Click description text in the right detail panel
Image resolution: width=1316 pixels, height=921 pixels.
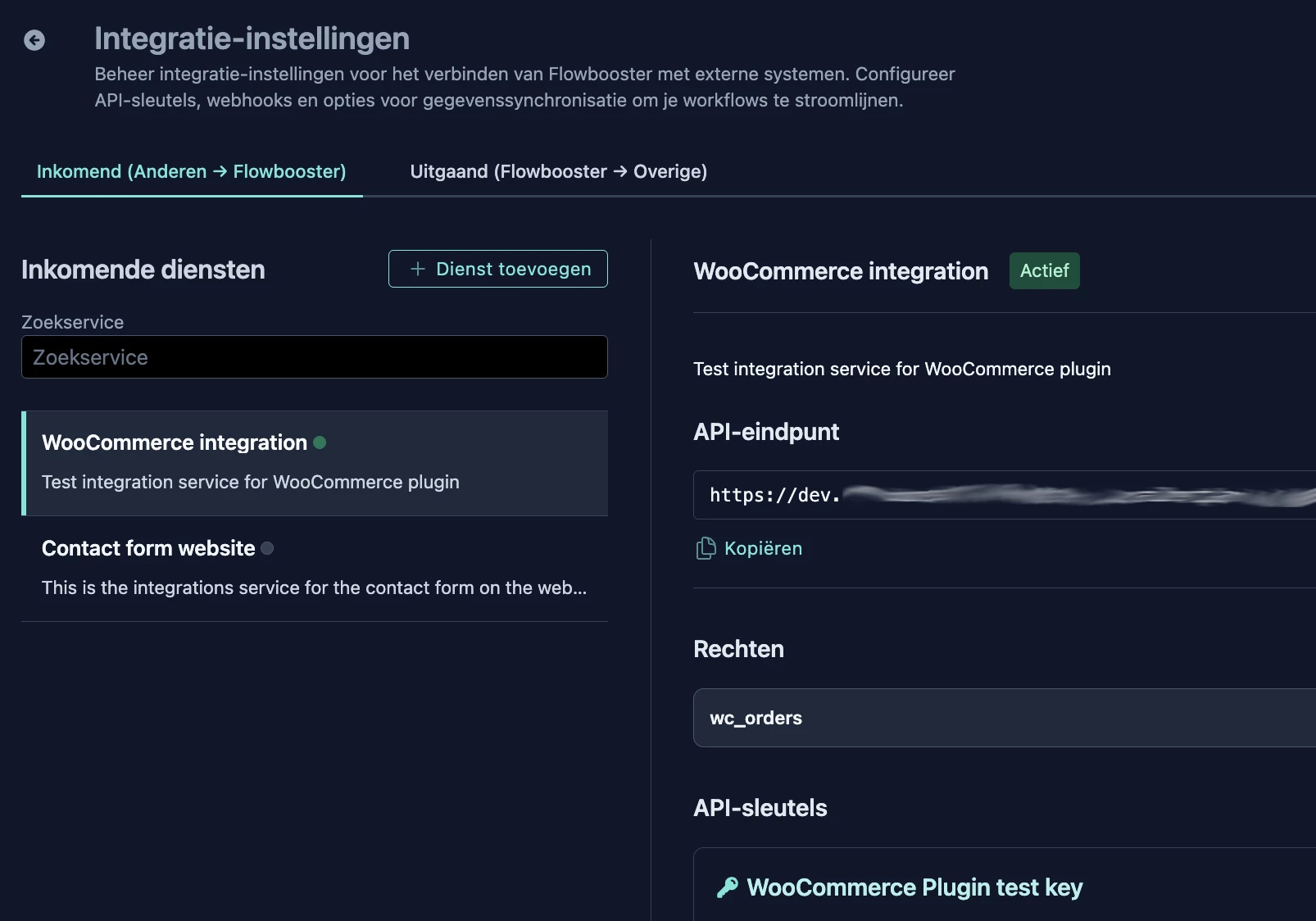pos(902,369)
